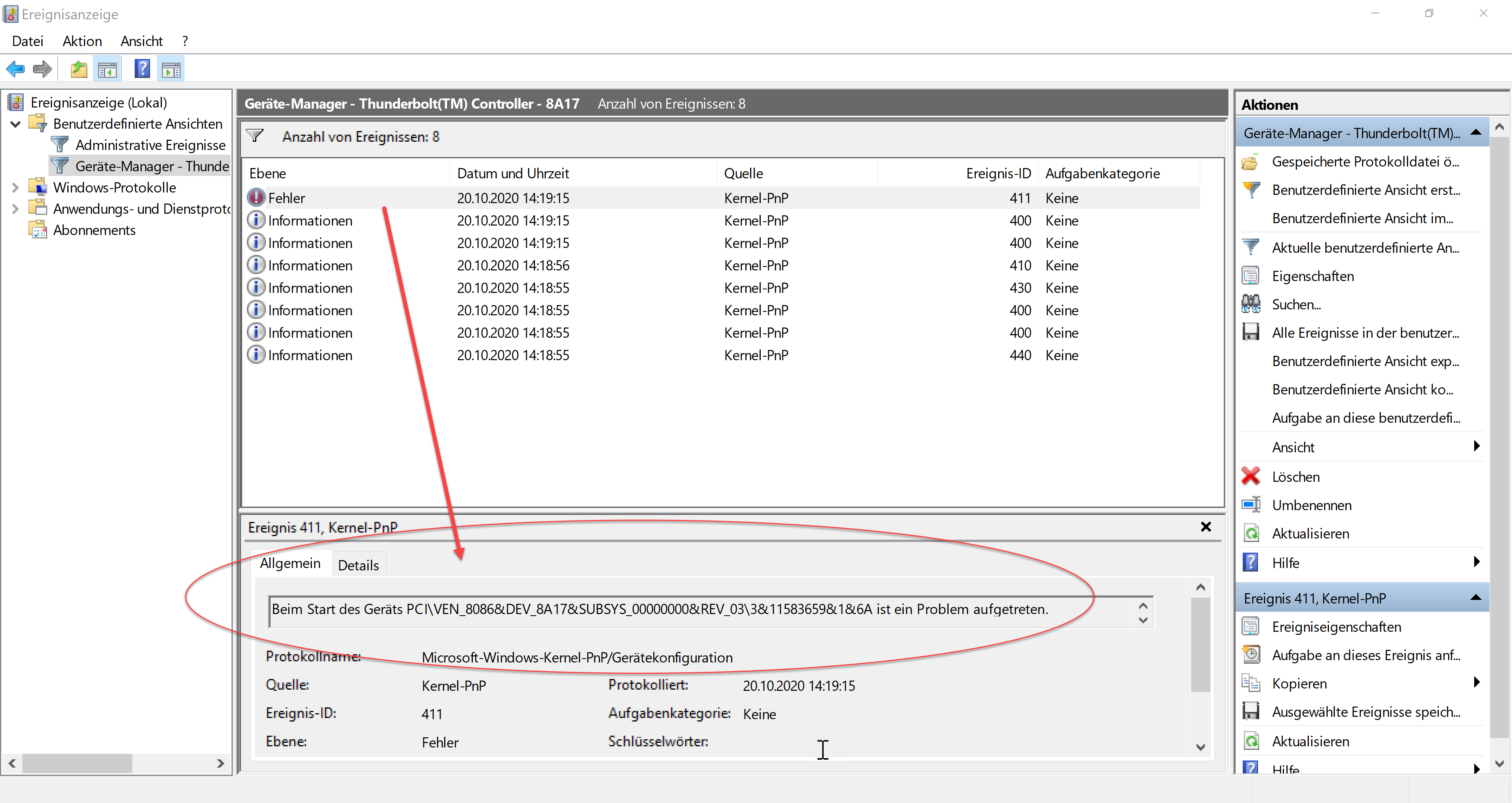Expand the Windows-Protokolle tree node
This screenshot has width=1512, height=803.
click(x=16, y=188)
